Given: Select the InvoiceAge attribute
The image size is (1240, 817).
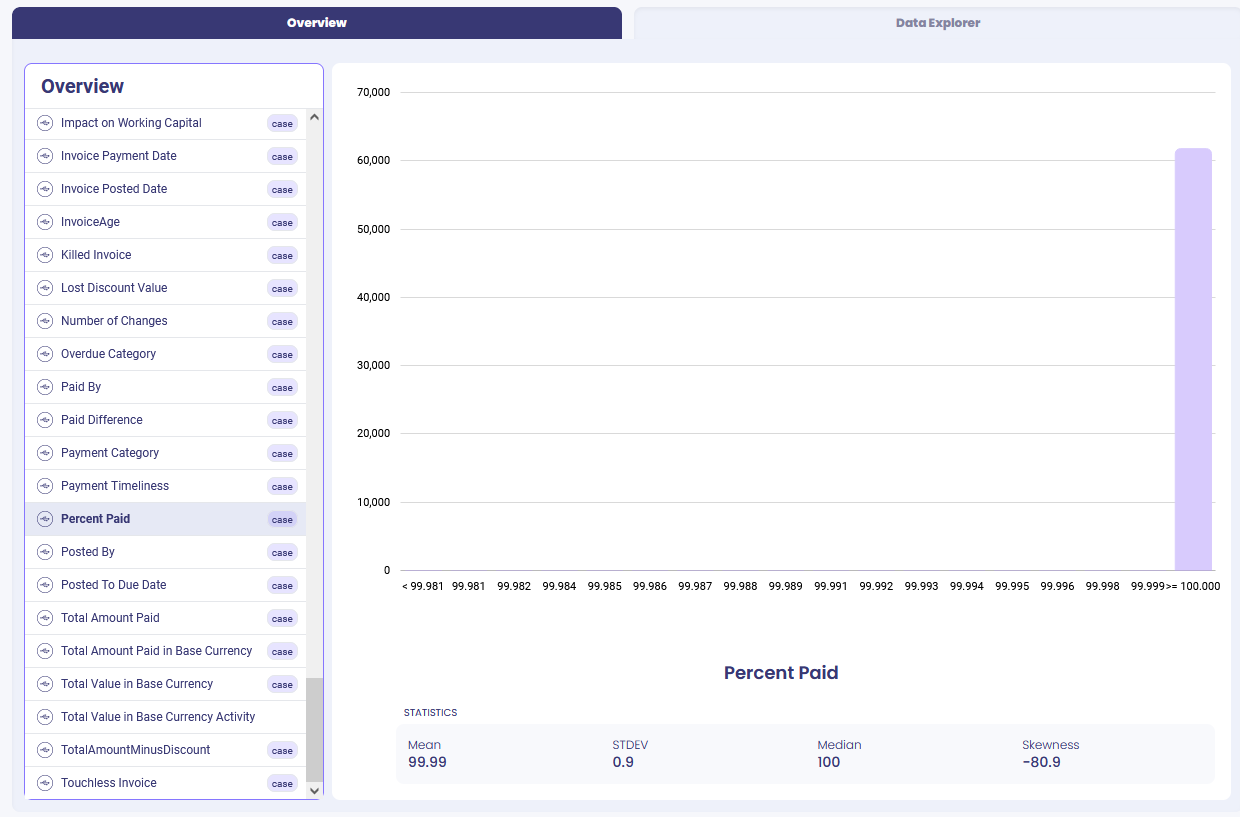Looking at the screenshot, I should tap(90, 222).
